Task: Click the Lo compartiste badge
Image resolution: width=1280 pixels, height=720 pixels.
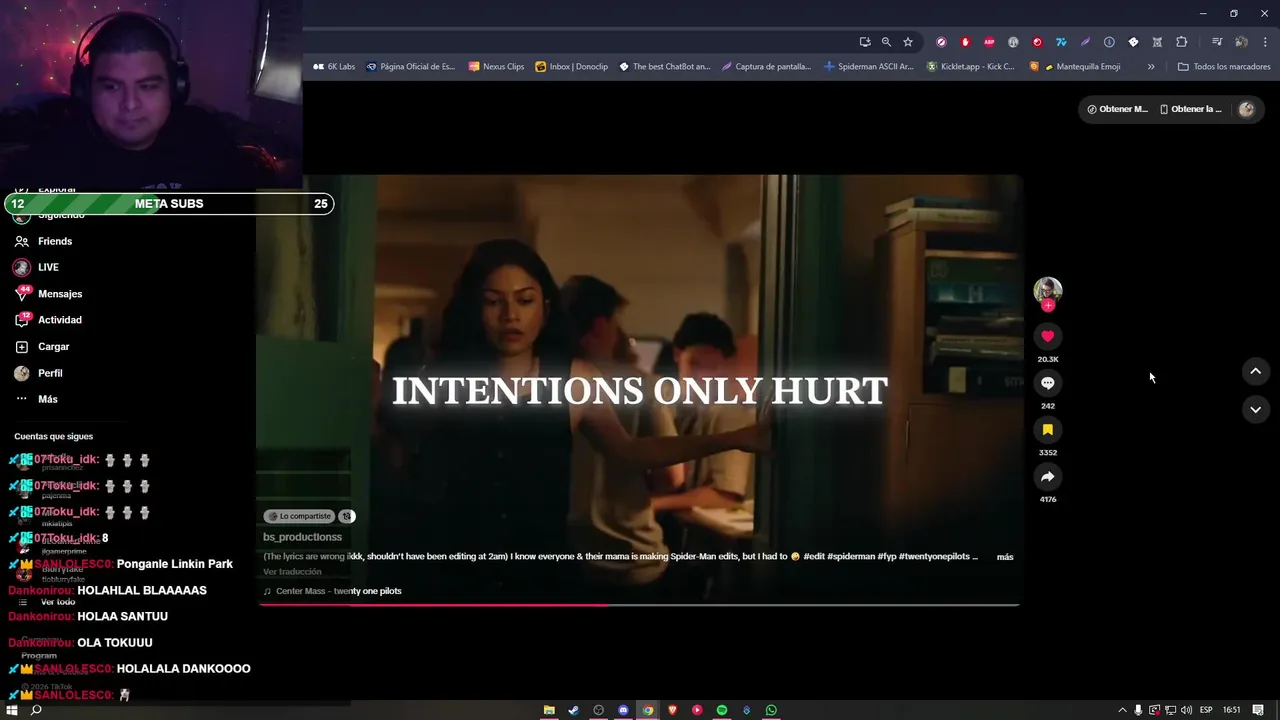Action: 299,516
